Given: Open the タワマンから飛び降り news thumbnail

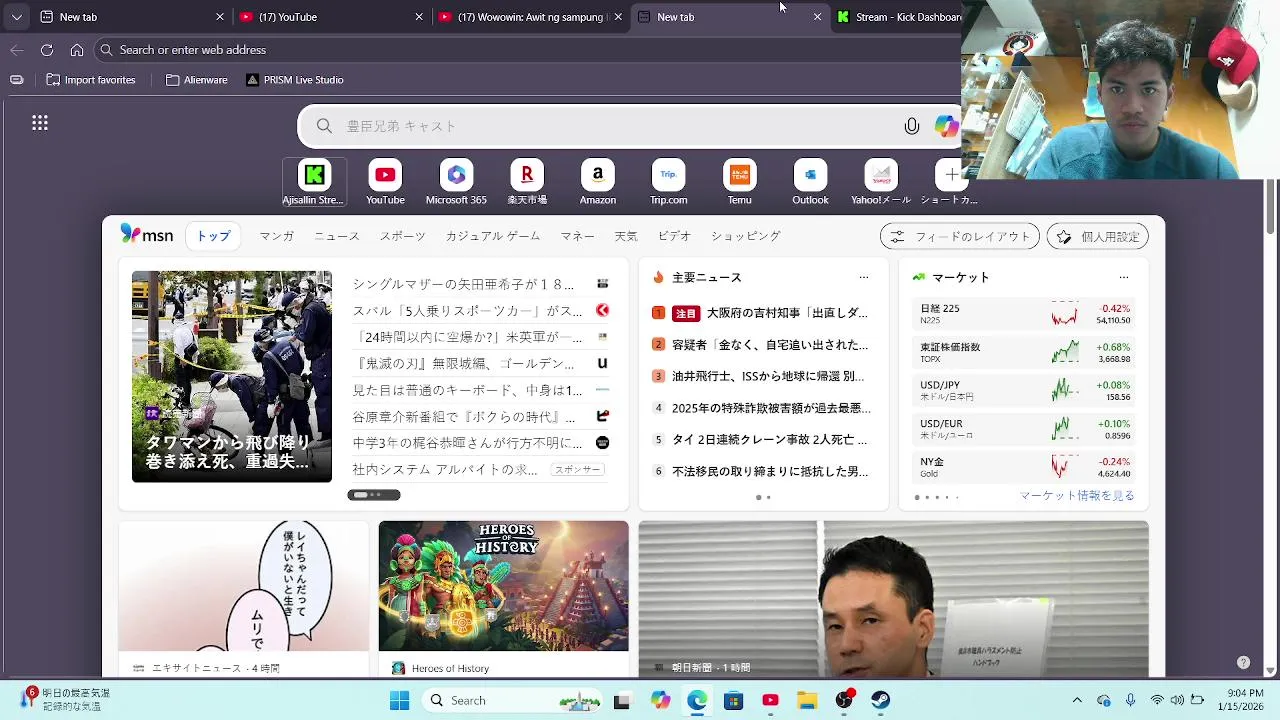Looking at the screenshot, I should 232,376.
